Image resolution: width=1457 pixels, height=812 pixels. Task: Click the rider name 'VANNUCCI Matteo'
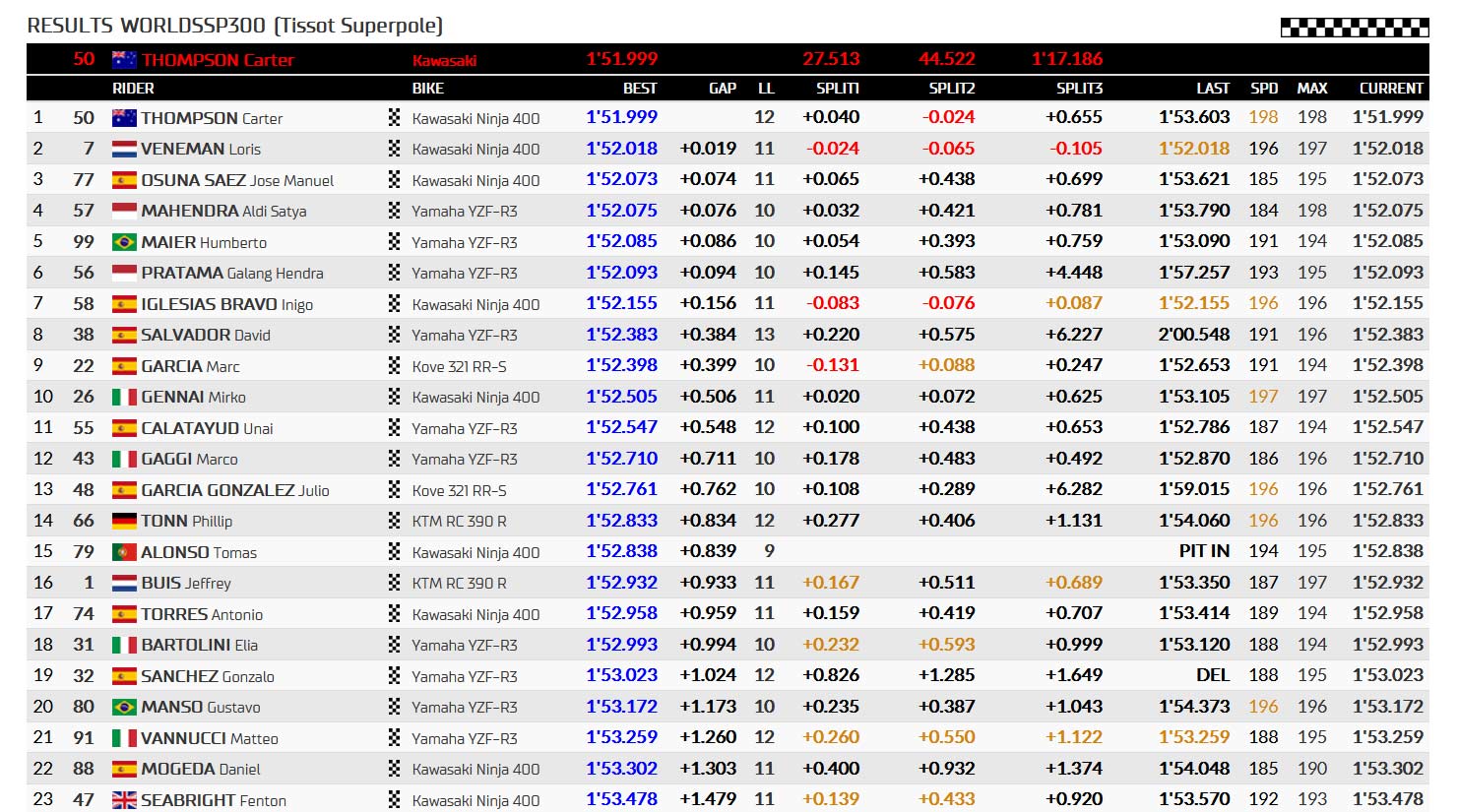point(210,738)
